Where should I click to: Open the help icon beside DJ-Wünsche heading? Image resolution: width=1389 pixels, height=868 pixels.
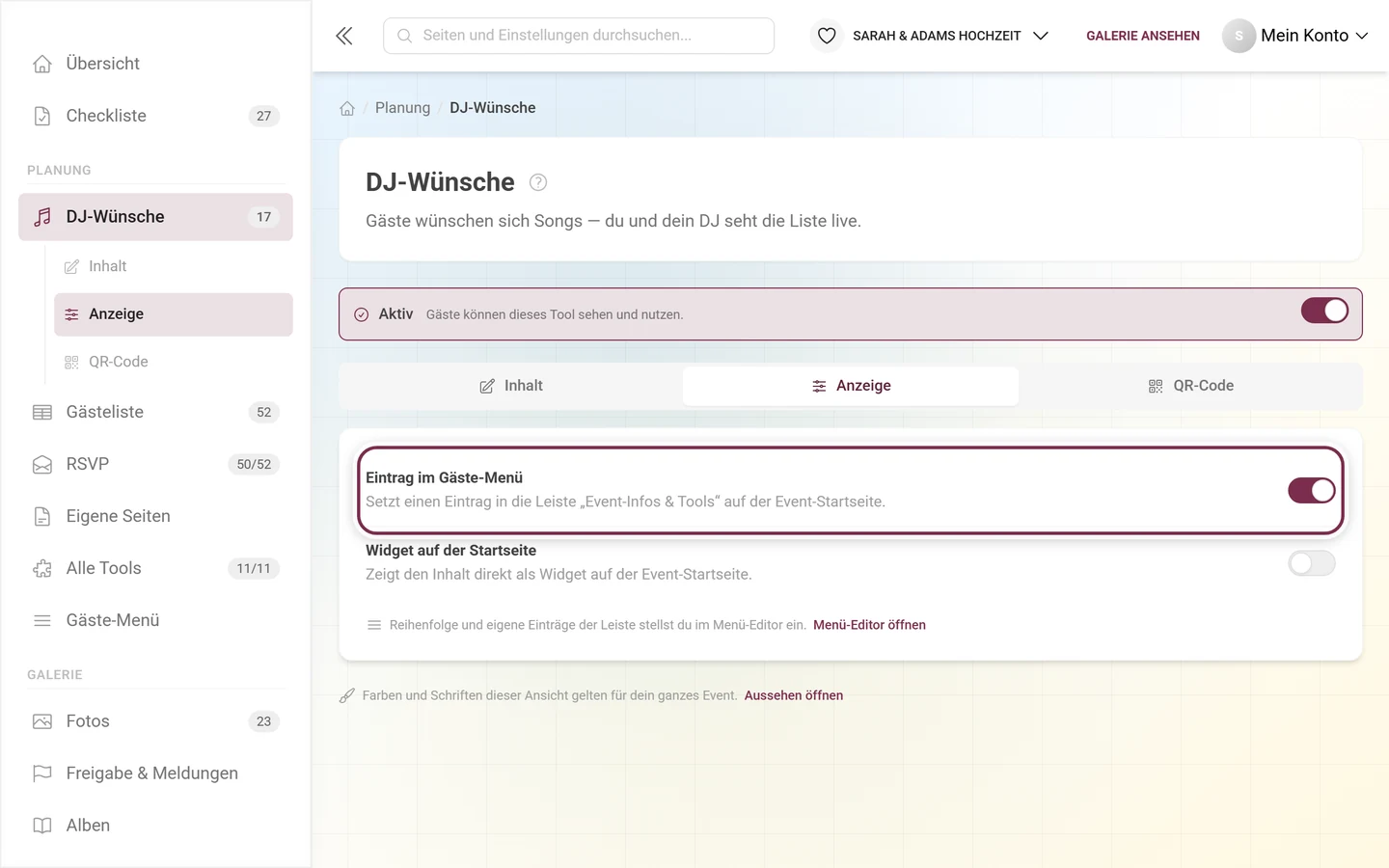tap(538, 182)
